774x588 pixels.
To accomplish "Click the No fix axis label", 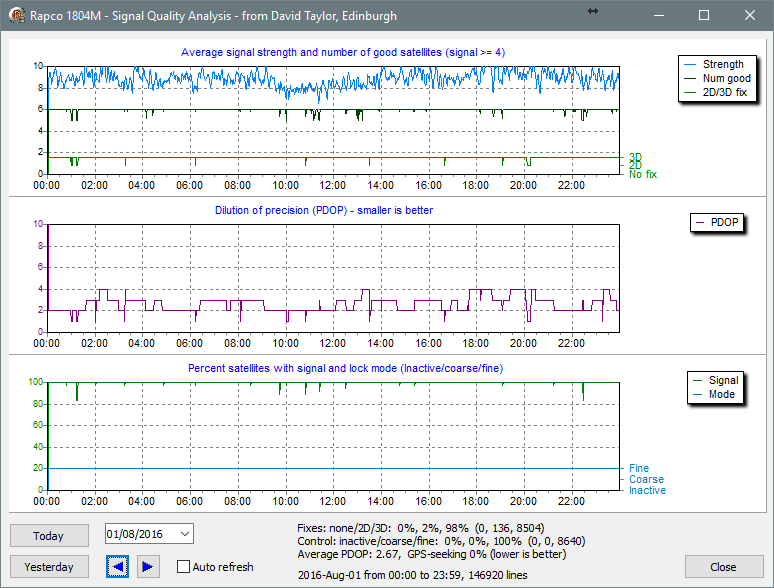I will coord(643,174).
